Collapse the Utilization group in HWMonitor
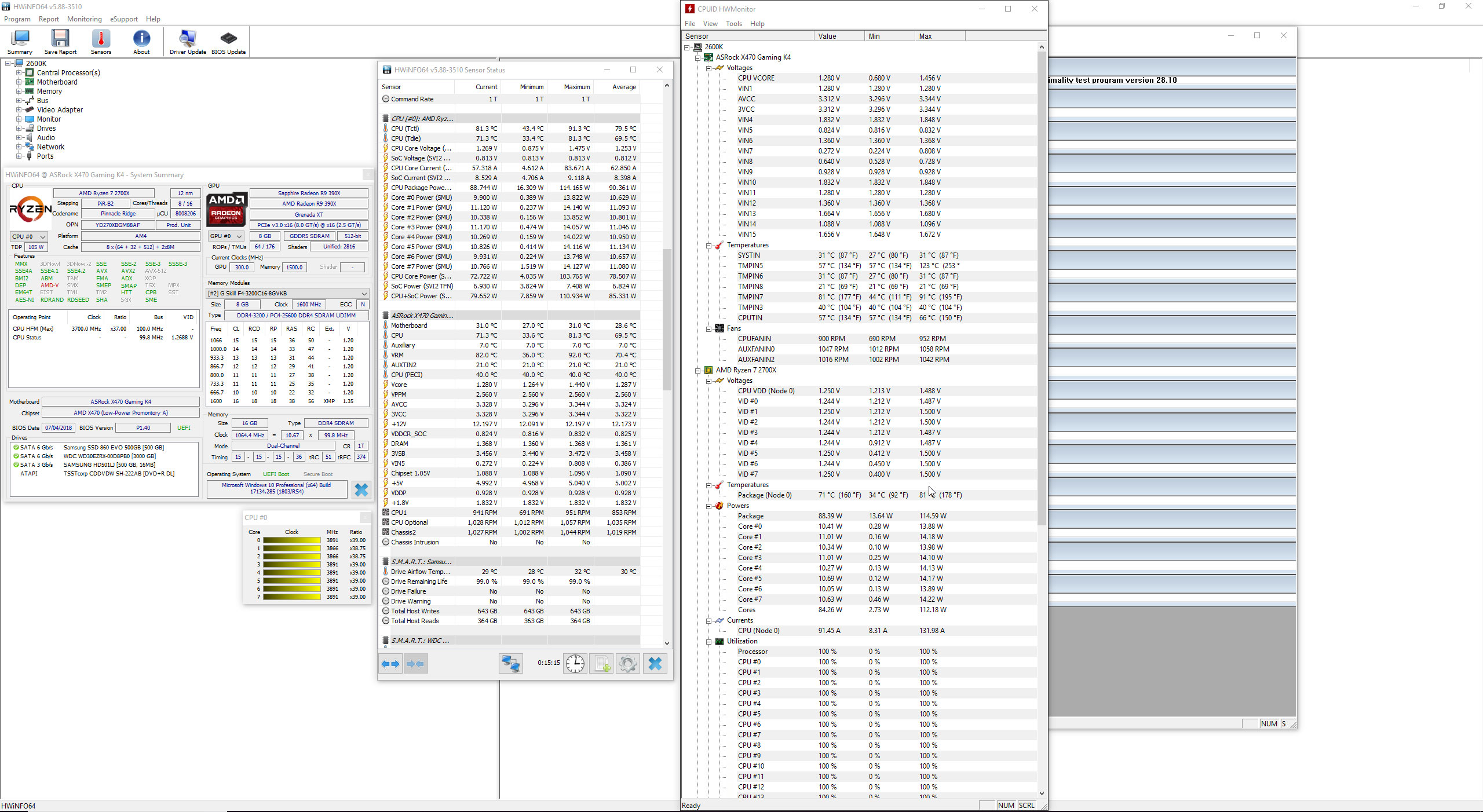The image size is (1483, 812). click(709, 641)
